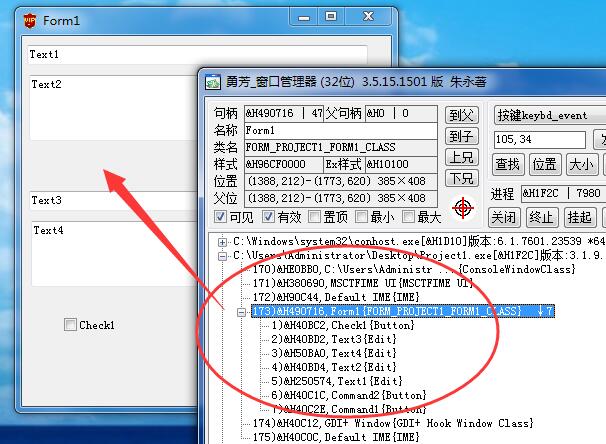Click the Text1 box in Form1
The image size is (606, 444).
coord(197,54)
